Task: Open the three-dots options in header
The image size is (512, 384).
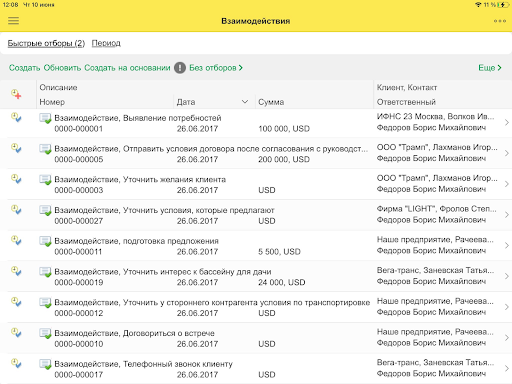Action: (x=500, y=21)
